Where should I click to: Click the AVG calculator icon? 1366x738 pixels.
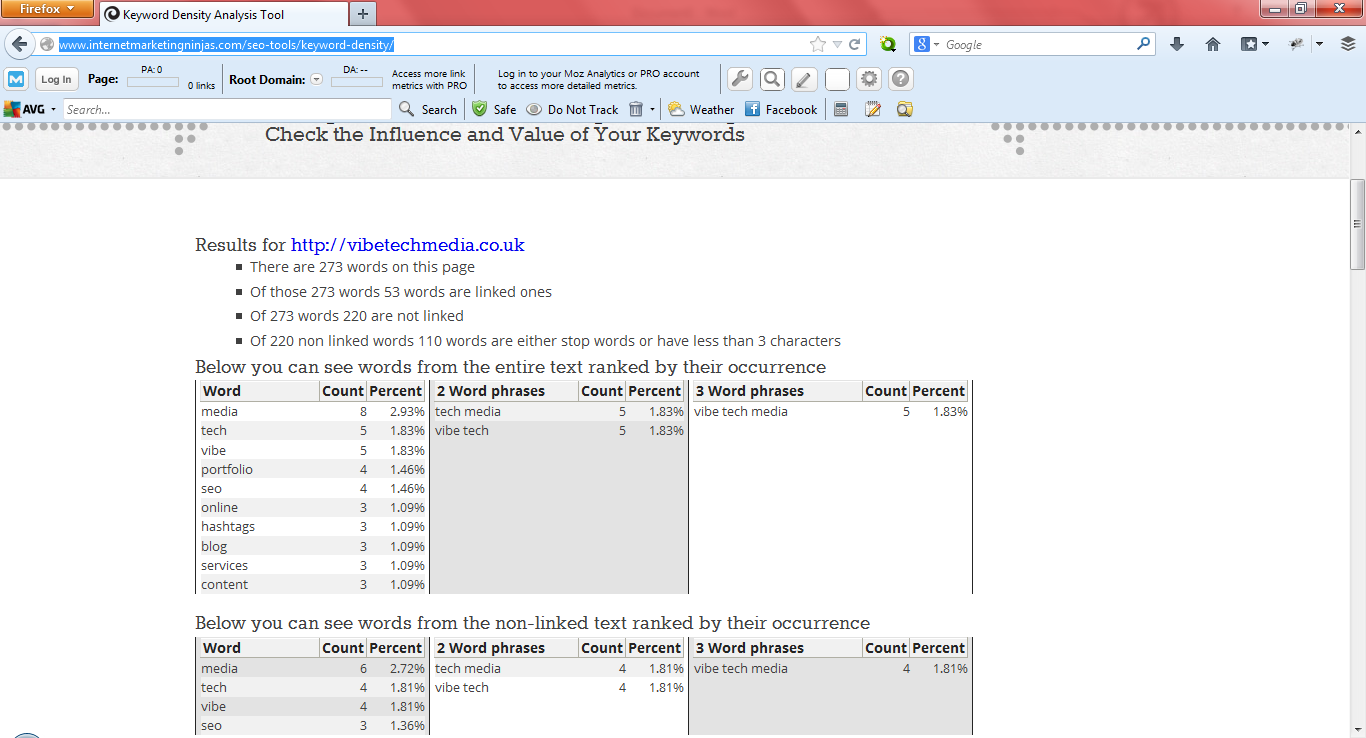[841, 109]
